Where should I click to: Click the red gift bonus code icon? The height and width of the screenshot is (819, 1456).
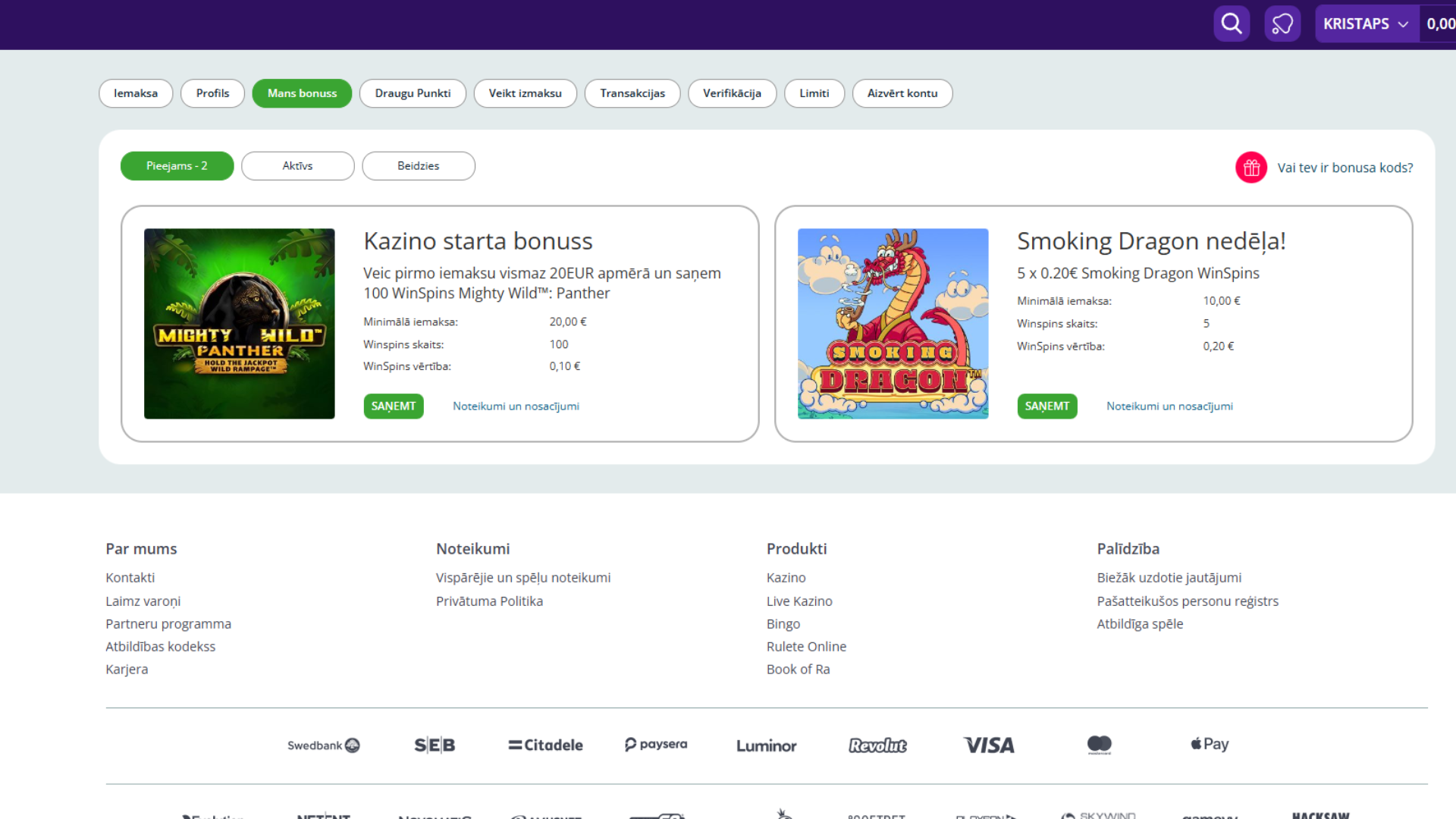click(1251, 168)
